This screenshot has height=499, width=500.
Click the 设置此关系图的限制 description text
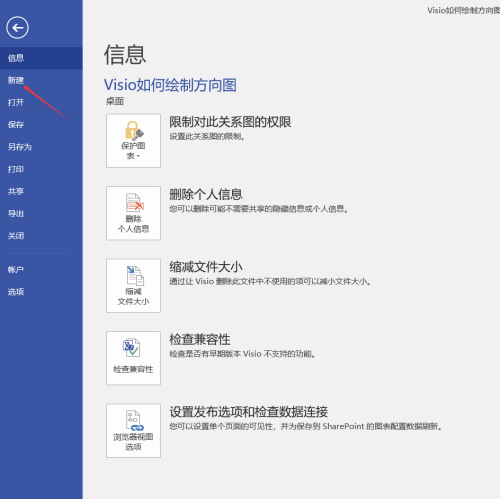(207, 137)
